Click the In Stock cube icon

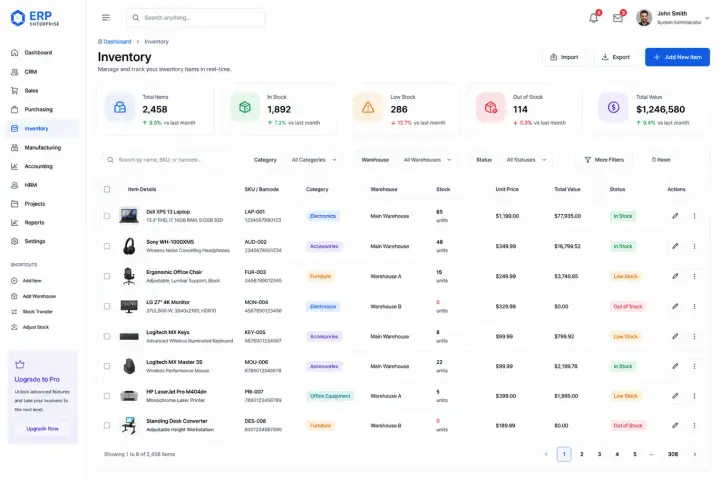tap(245, 107)
